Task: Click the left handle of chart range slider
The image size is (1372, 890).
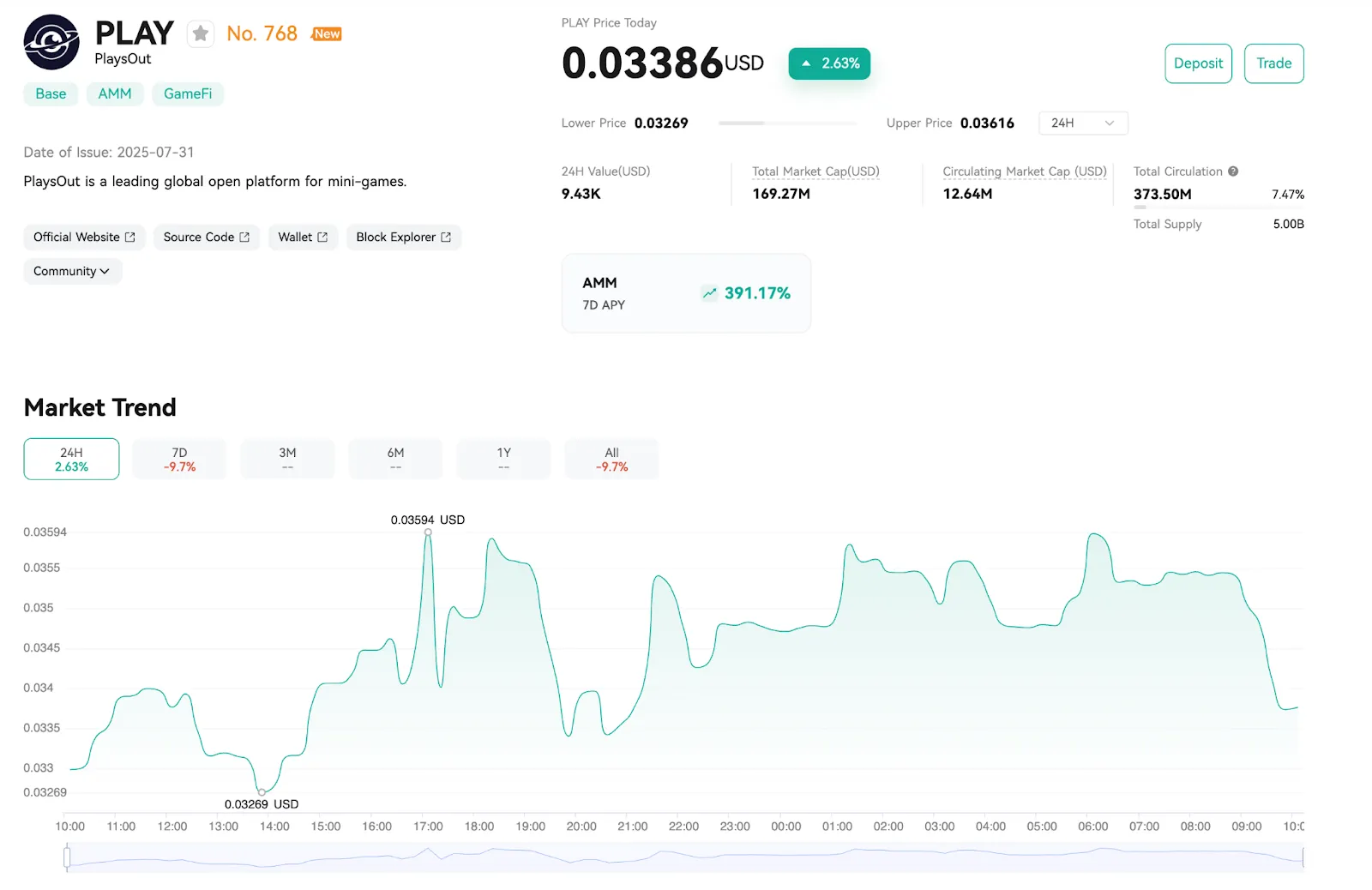Action: pos(67,857)
